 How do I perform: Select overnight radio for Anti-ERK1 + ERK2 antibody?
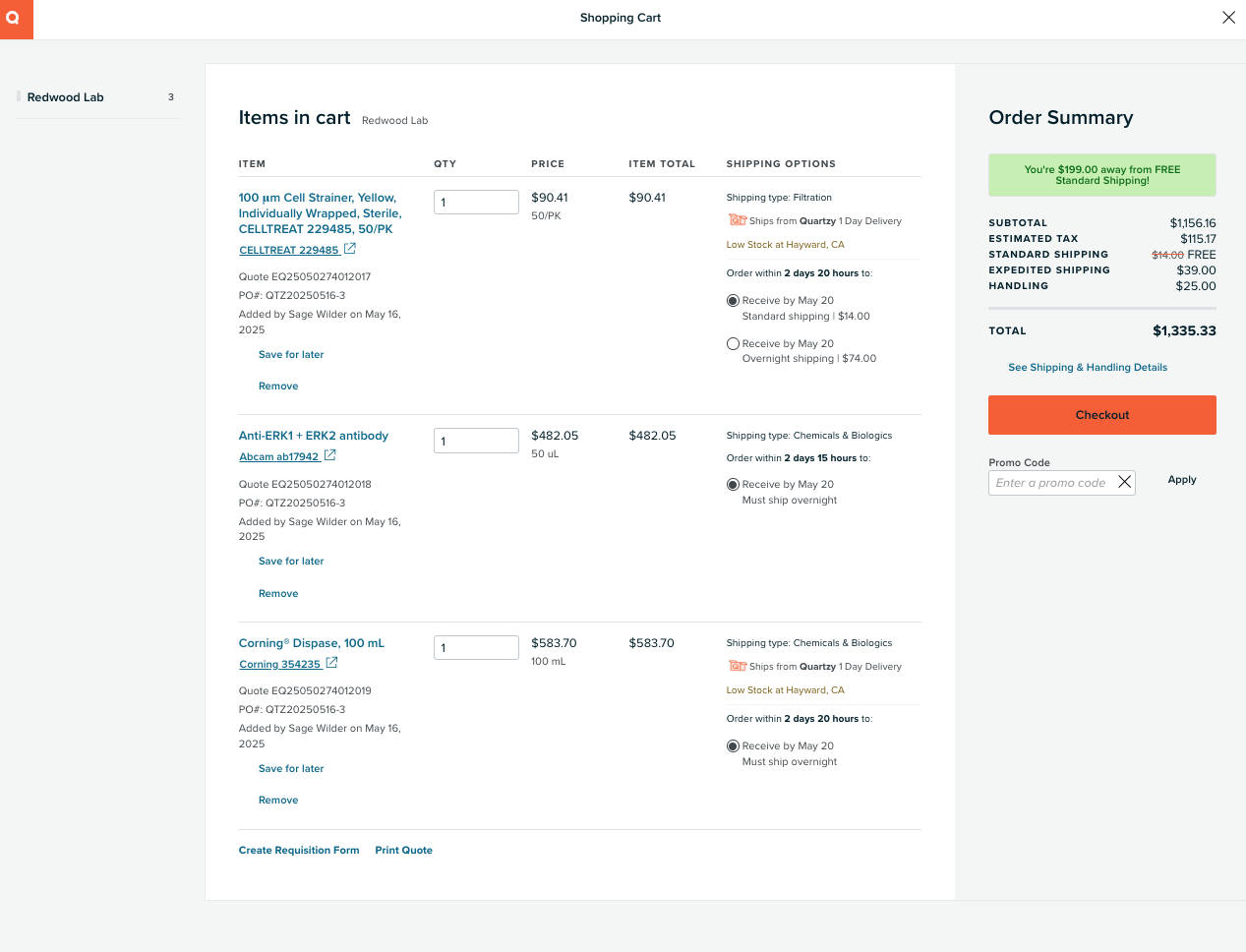(x=733, y=485)
